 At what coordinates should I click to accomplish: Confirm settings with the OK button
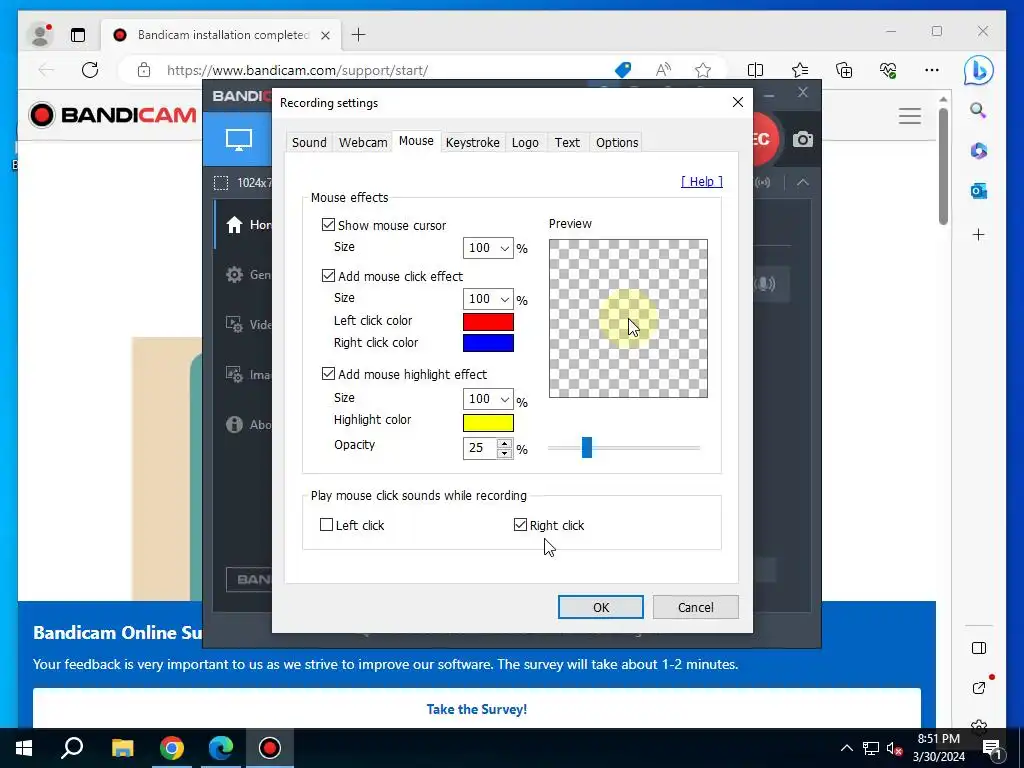click(600, 607)
